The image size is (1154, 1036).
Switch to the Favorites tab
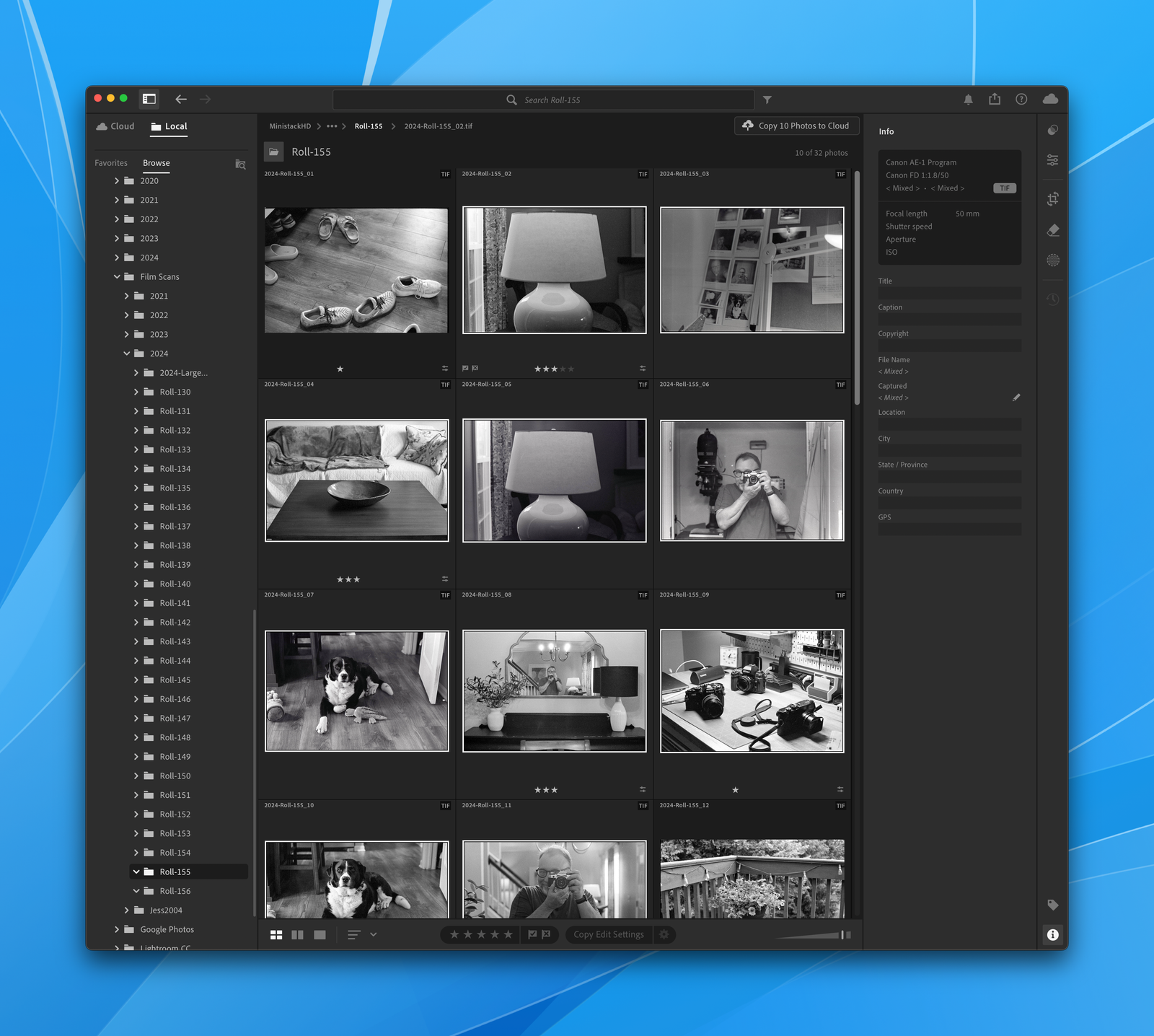pos(111,163)
